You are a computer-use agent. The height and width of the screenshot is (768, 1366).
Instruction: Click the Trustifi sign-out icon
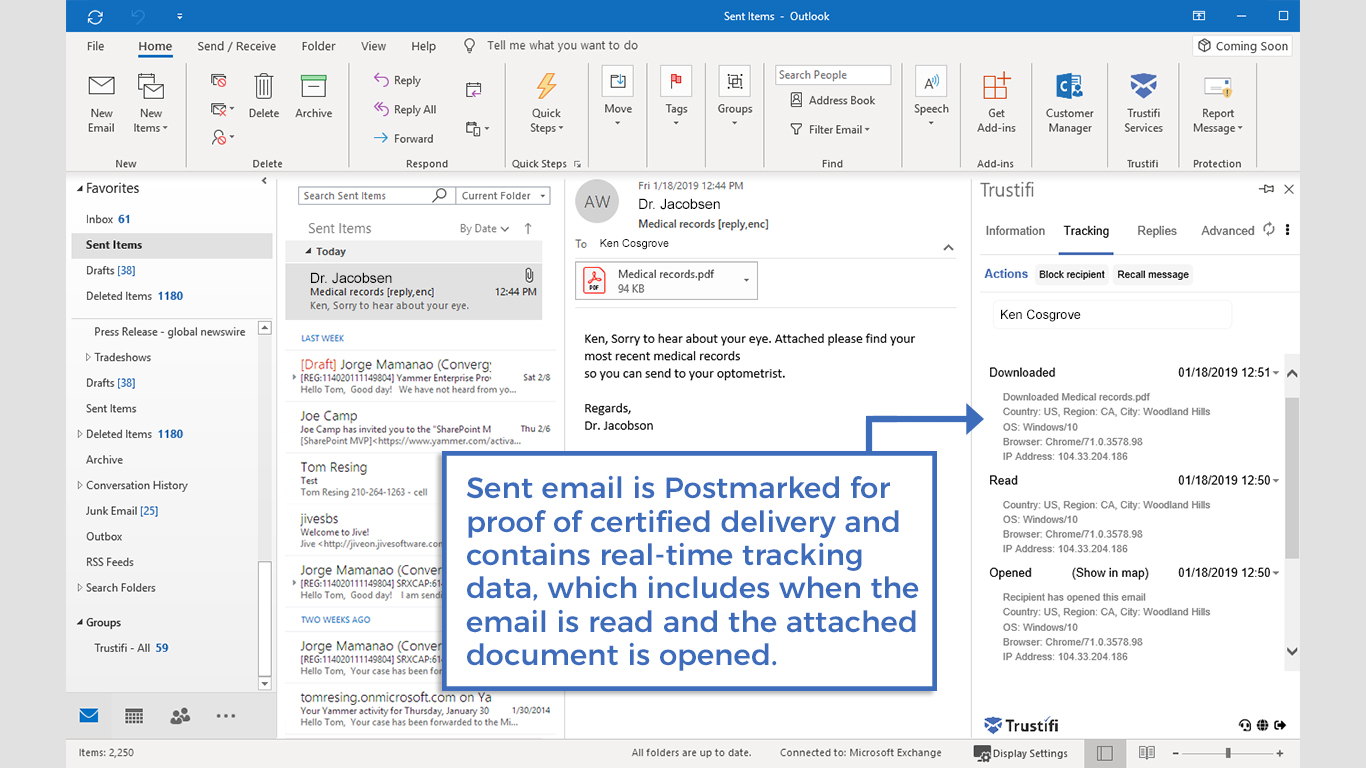pyautogui.click(x=1281, y=725)
